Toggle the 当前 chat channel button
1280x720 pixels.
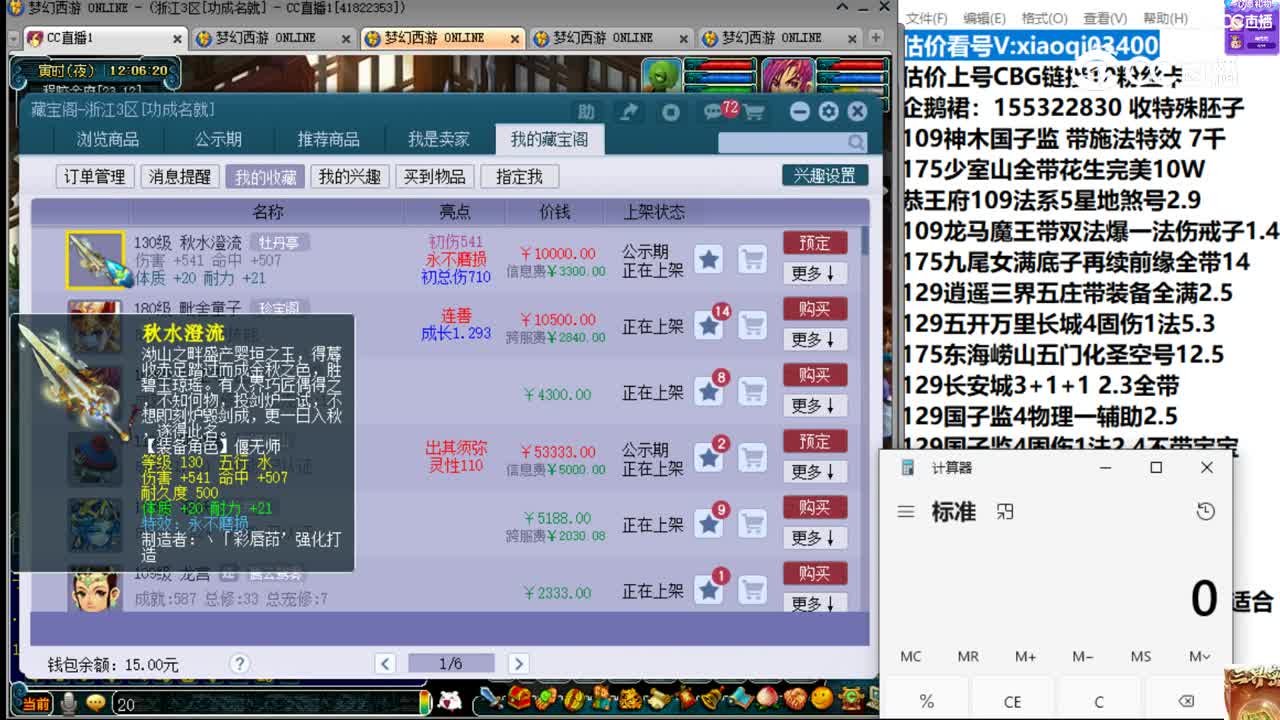tap(35, 704)
